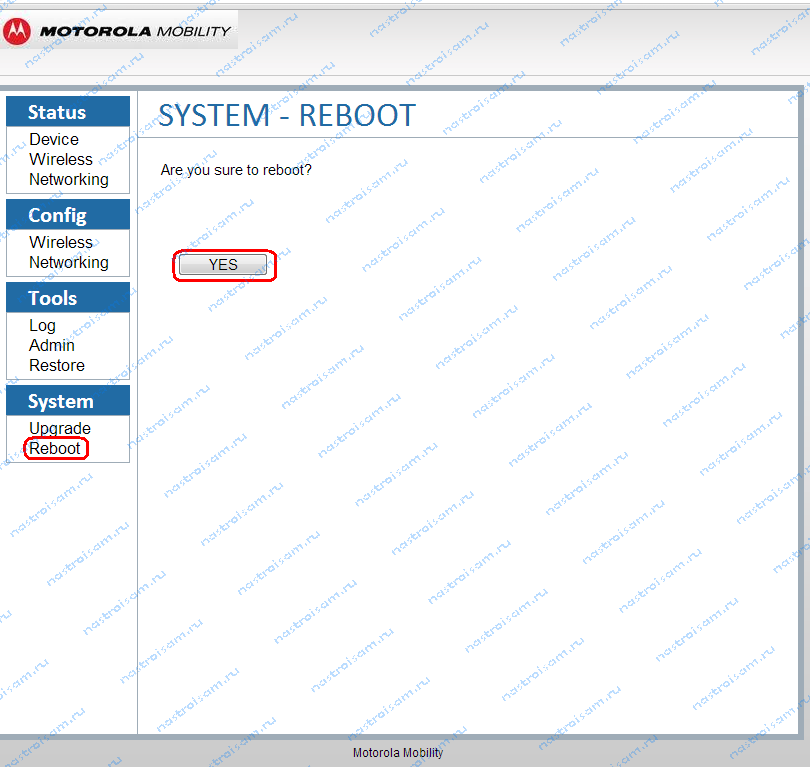Open the Config section header
Screen dimensions: 810x767
point(57,215)
